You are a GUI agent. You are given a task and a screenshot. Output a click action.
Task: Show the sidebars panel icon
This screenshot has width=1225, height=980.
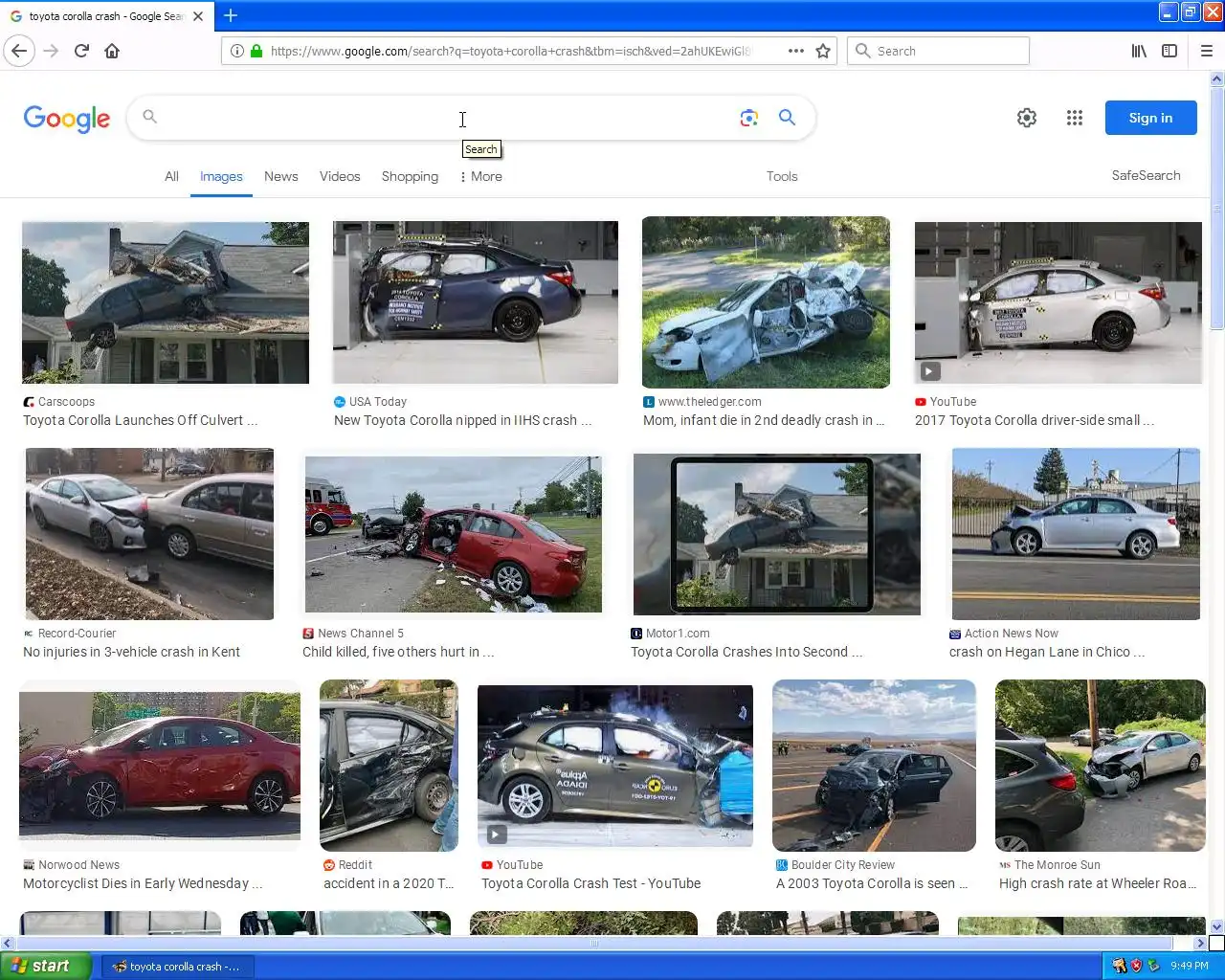pyautogui.click(x=1169, y=51)
